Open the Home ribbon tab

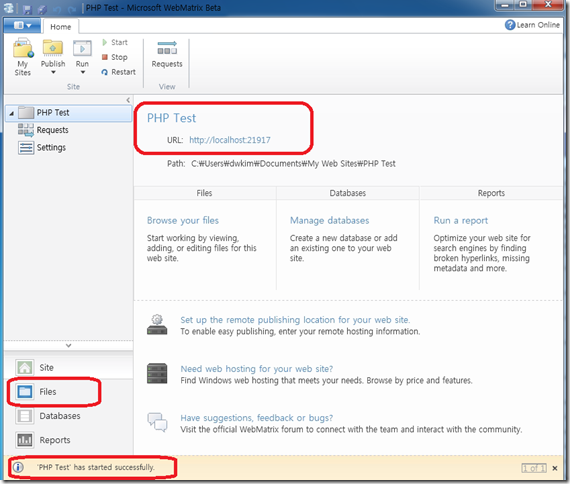[61, 27]
